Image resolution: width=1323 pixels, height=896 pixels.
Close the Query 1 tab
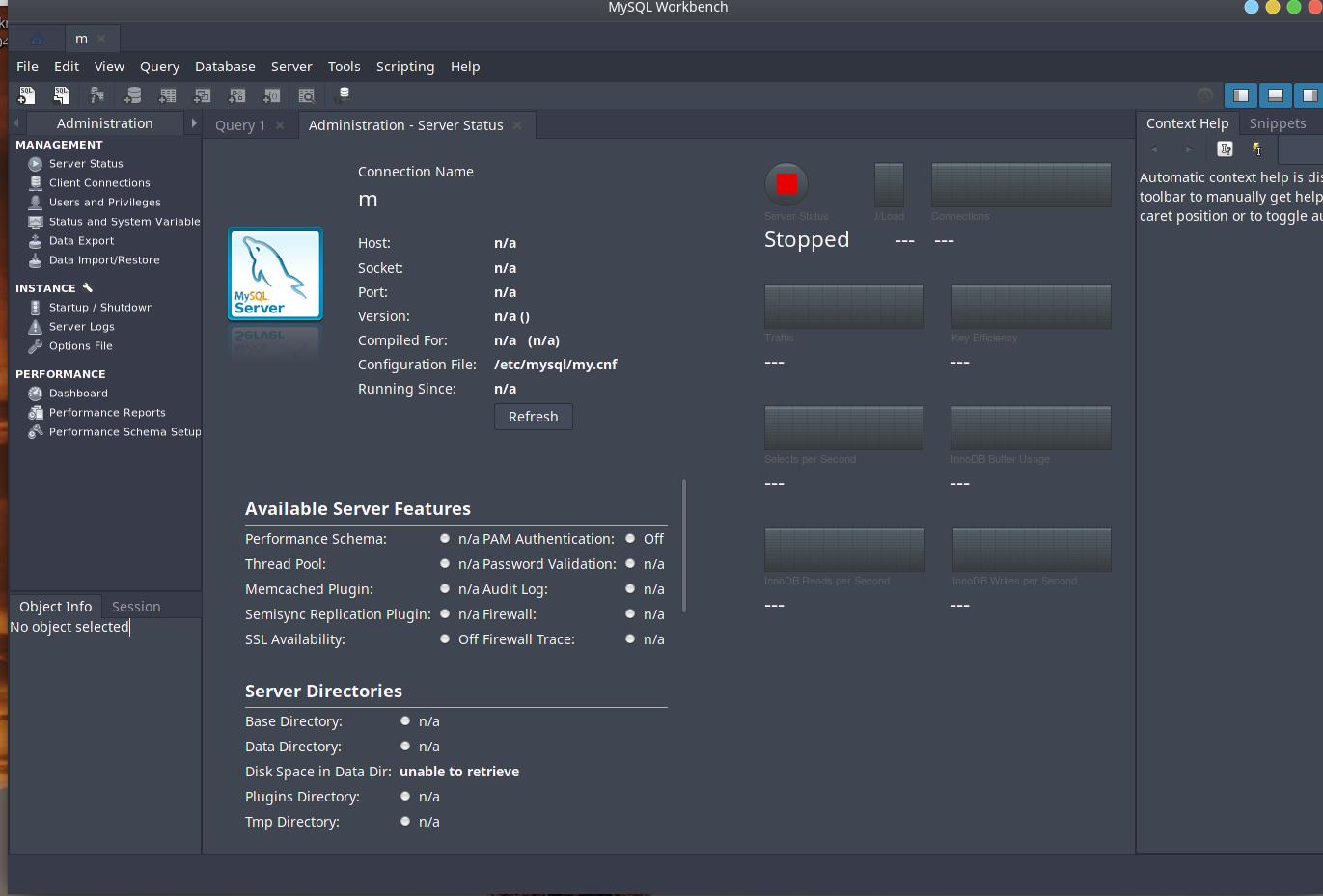click(x=280, y=125)
